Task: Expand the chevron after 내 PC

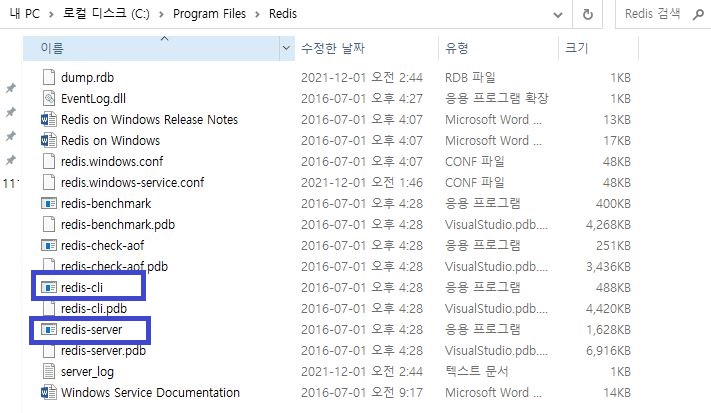Action: coord(51,15)
